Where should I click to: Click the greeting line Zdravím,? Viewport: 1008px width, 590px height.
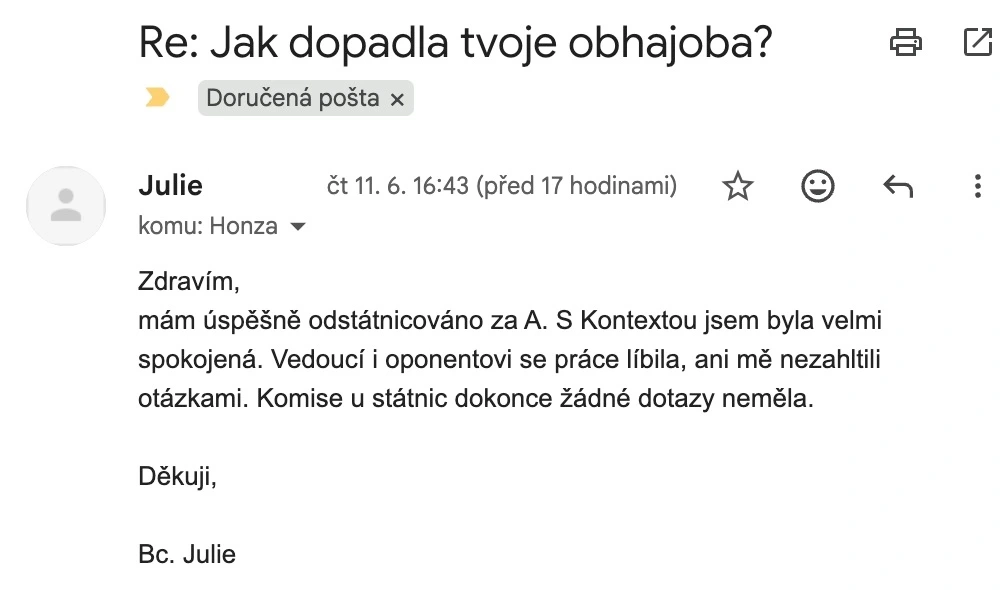pos(189,282)
